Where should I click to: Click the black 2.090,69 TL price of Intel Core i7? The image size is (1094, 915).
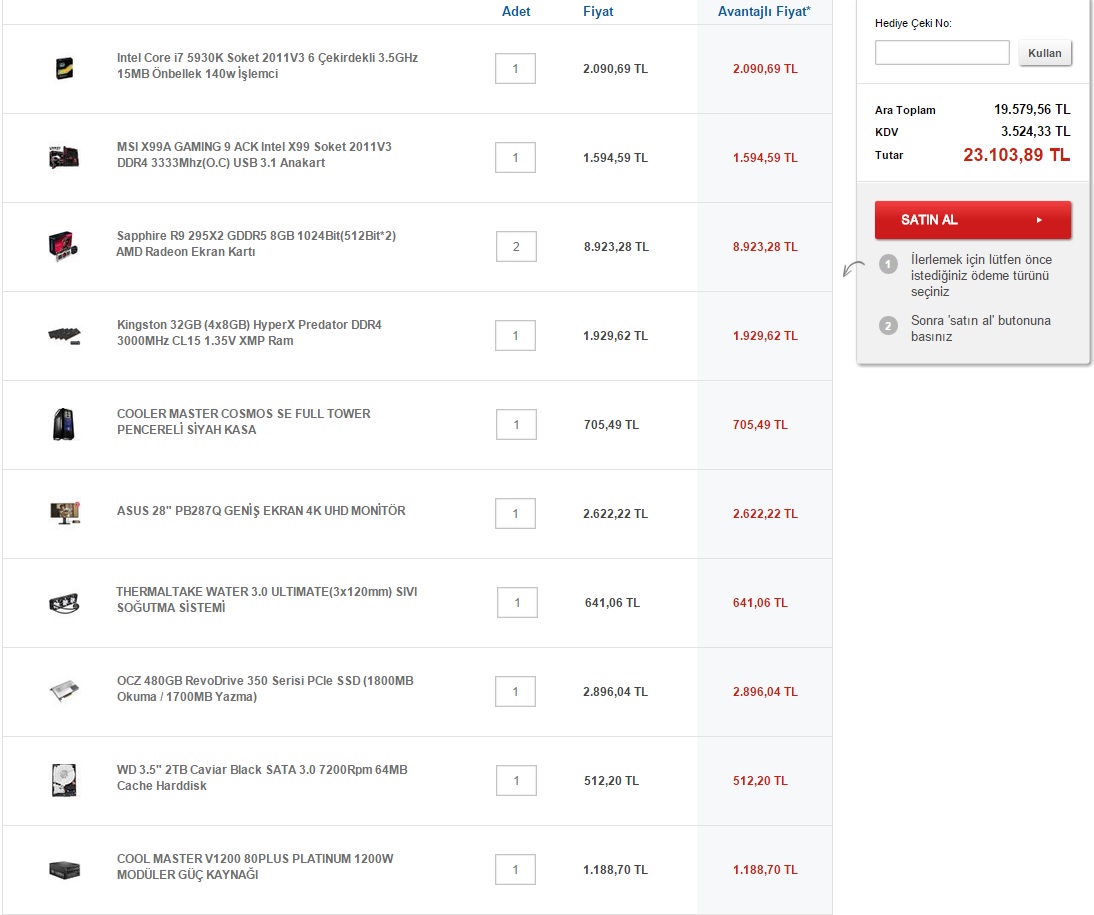[x=615, y=68]
